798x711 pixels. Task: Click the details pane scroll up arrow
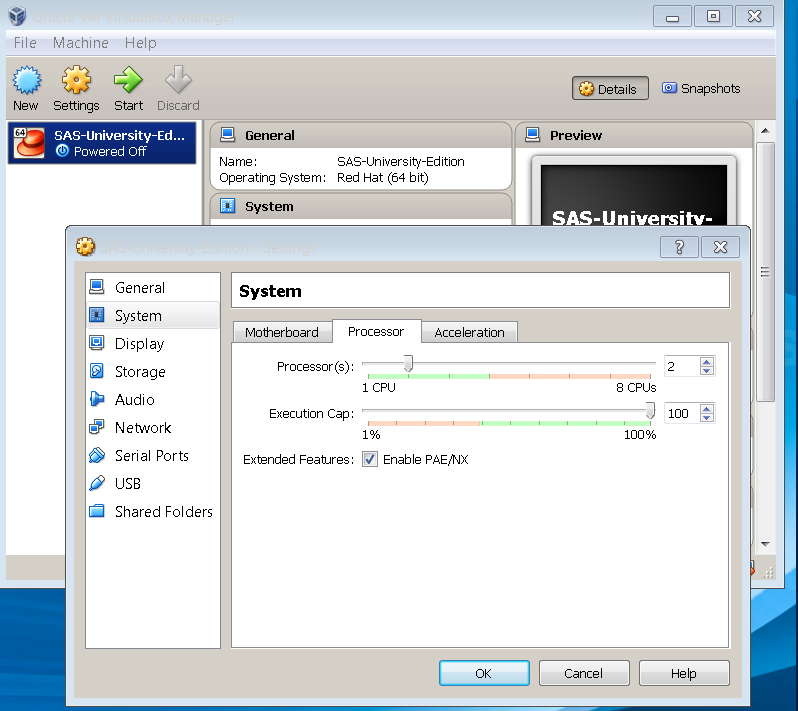point(765,131)
